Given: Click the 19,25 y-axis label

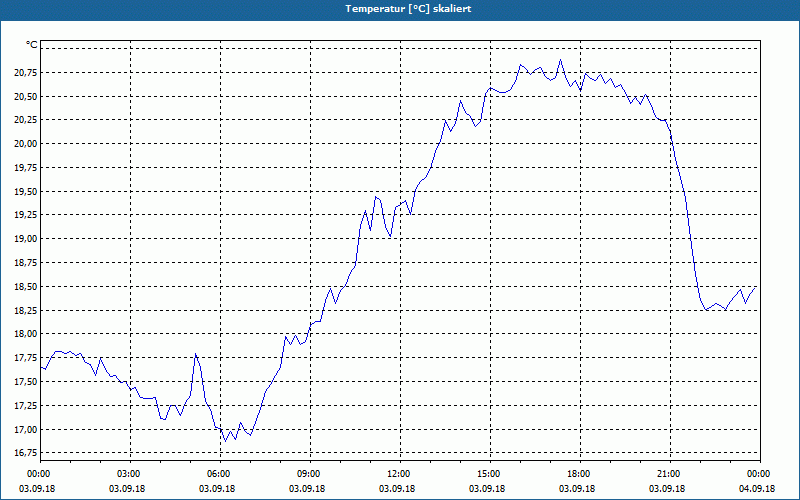Looking at the screenshot, I should click(25, 215).
